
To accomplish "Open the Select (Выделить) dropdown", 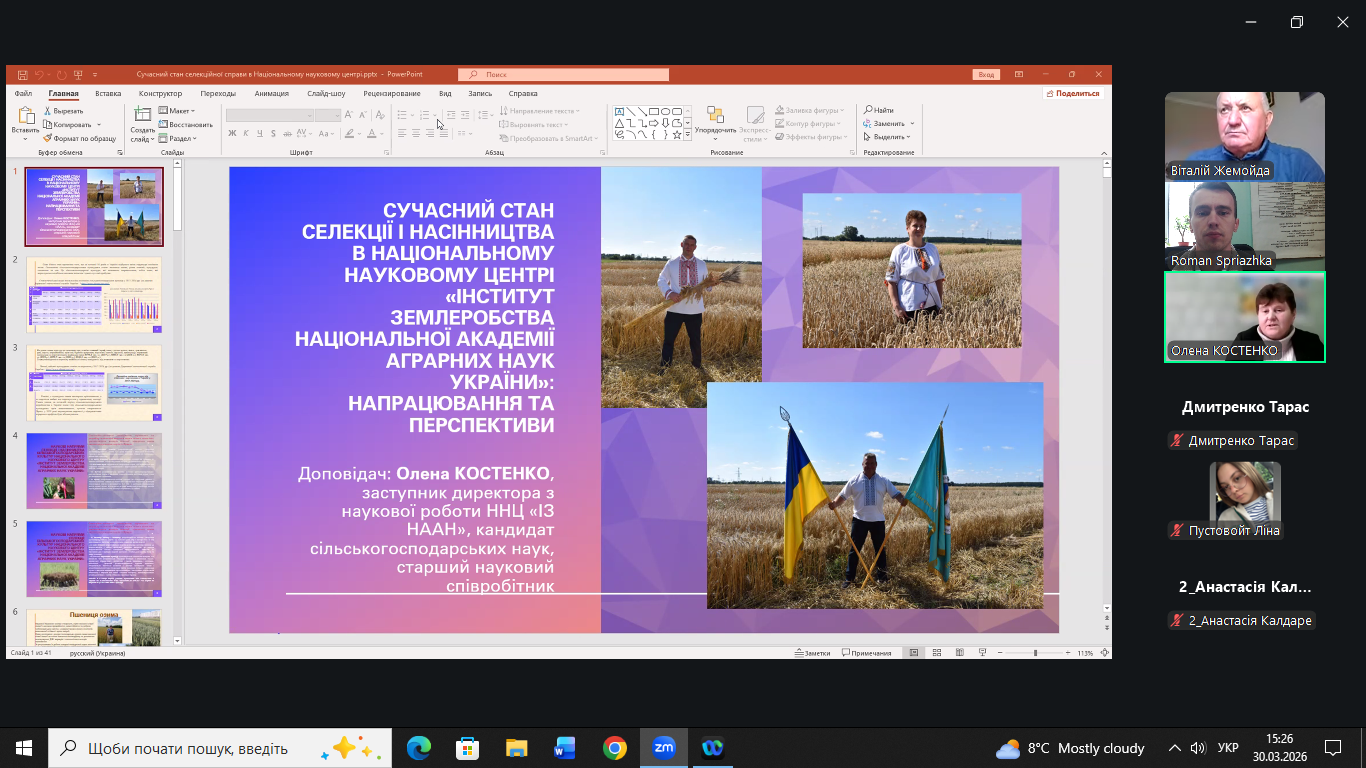I will (x=890, y=137).
